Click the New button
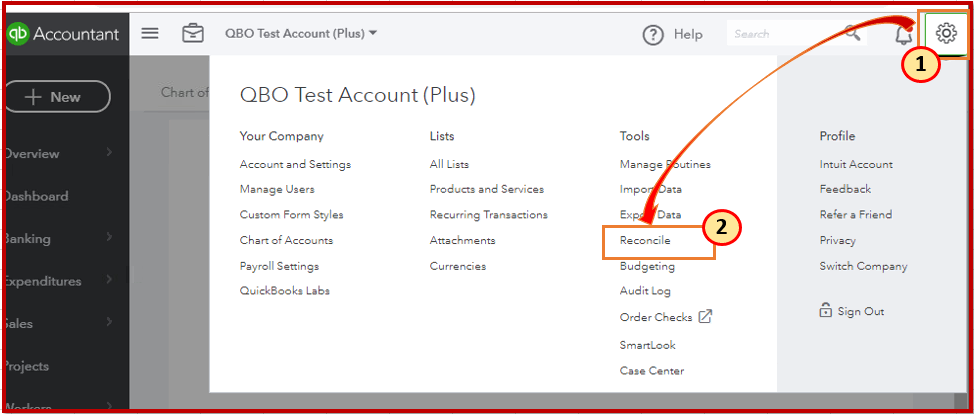 pos(55,97)
